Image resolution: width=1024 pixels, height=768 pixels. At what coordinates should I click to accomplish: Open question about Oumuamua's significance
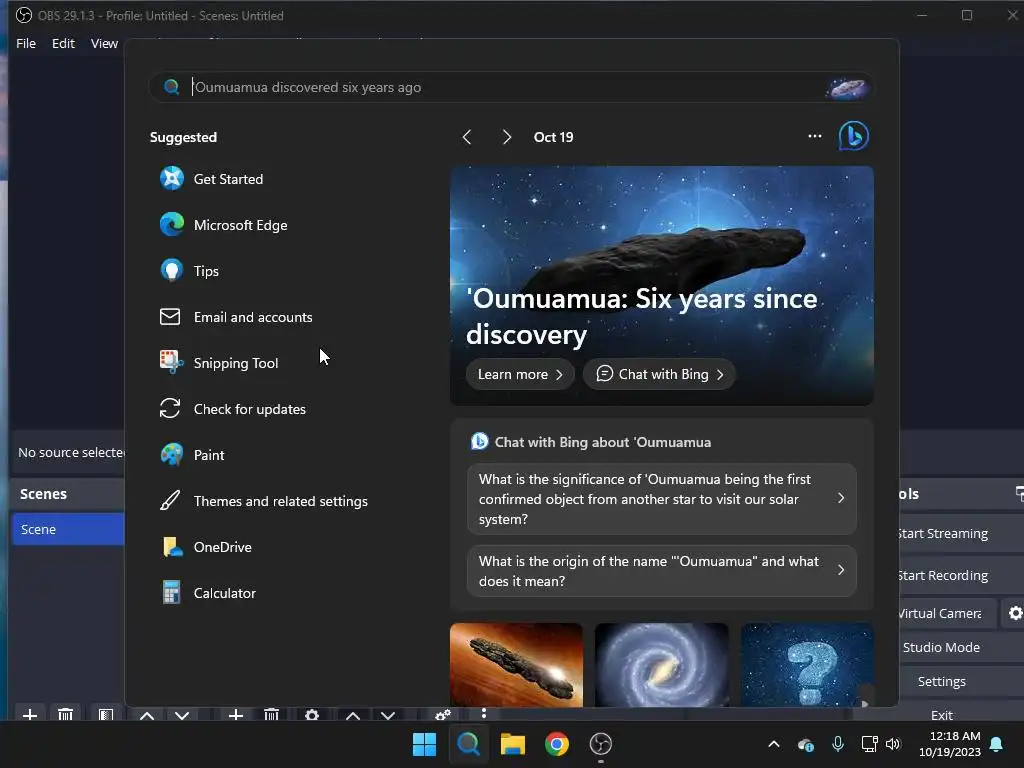[662, 499]
